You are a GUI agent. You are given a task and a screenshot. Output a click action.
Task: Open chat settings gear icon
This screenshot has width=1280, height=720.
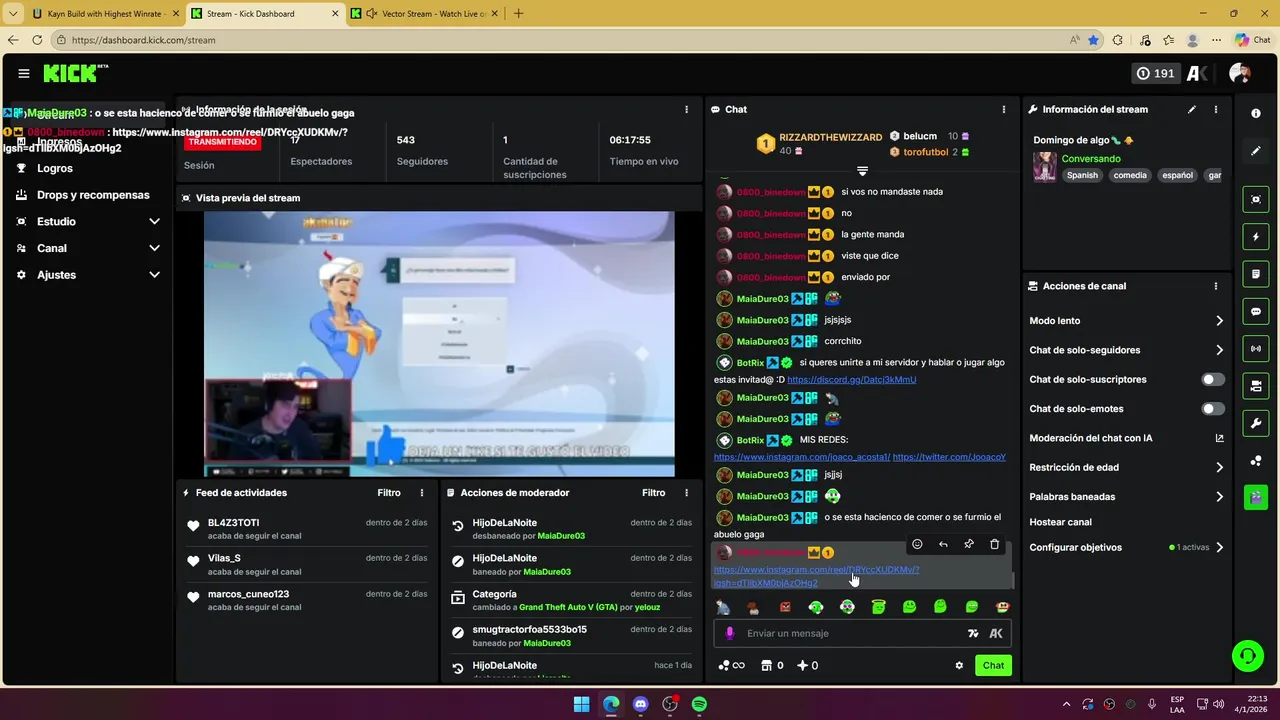959,666
